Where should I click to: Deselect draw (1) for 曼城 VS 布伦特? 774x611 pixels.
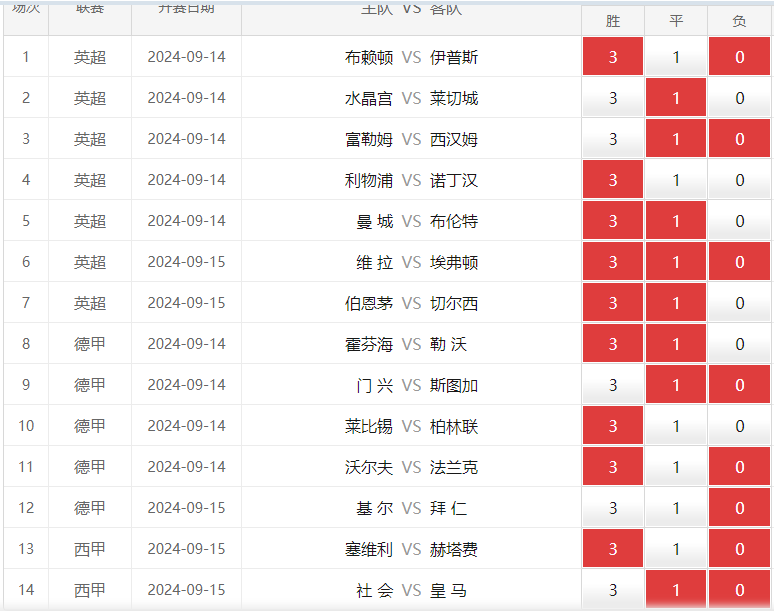click(676, 220)
